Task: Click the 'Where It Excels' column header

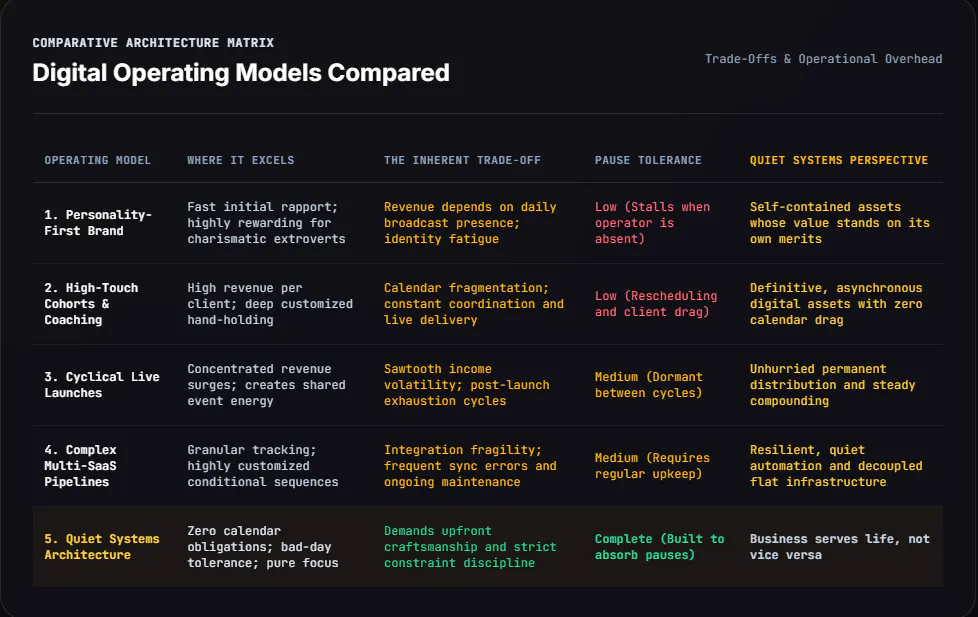Action: pyautogui.click(x=241, y=160)
